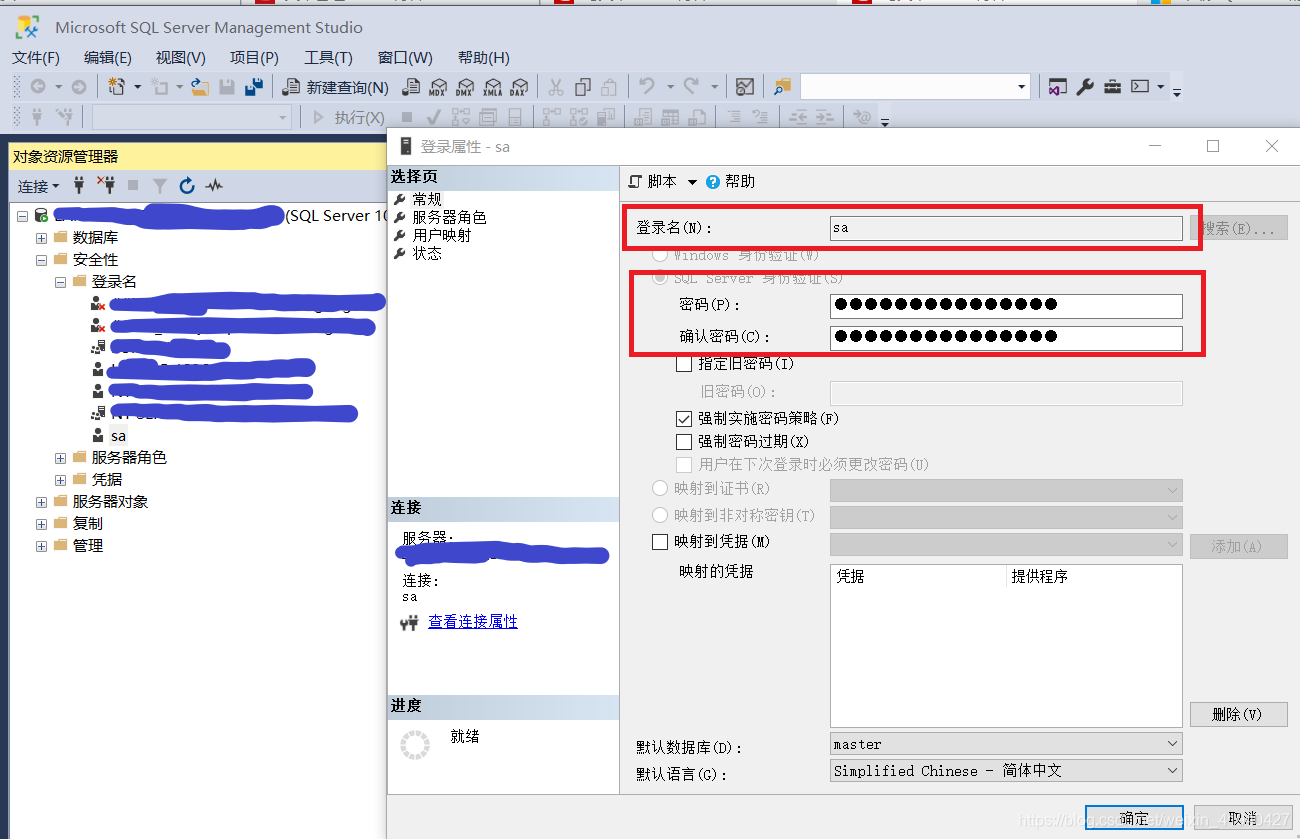The image size is (1300, 839).
Task: Click the Database Engine Query icon
Action: 410,87
